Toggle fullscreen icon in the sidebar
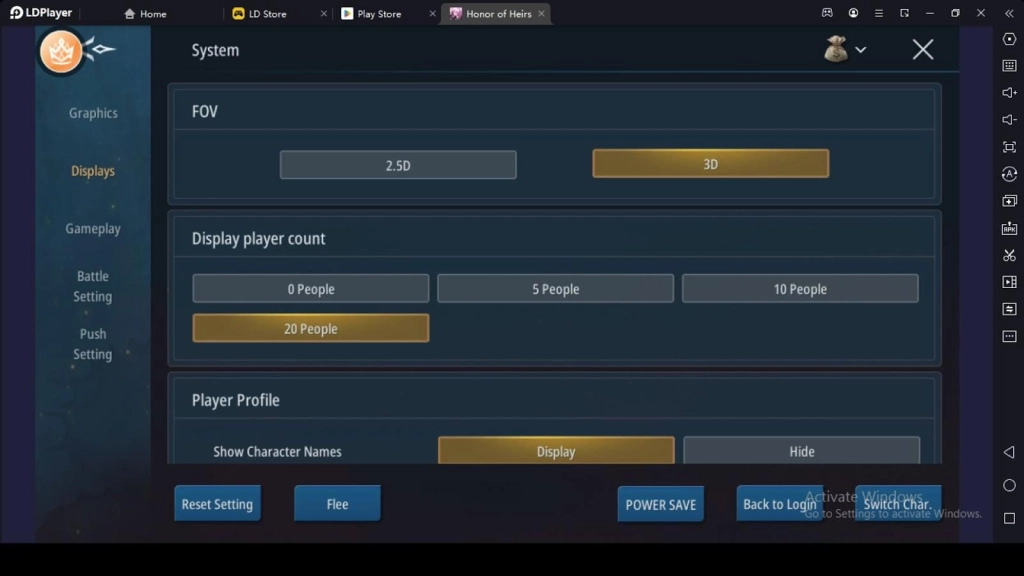The height and width of the screenshot is (576, 1024). click(x=1009, y=147)
